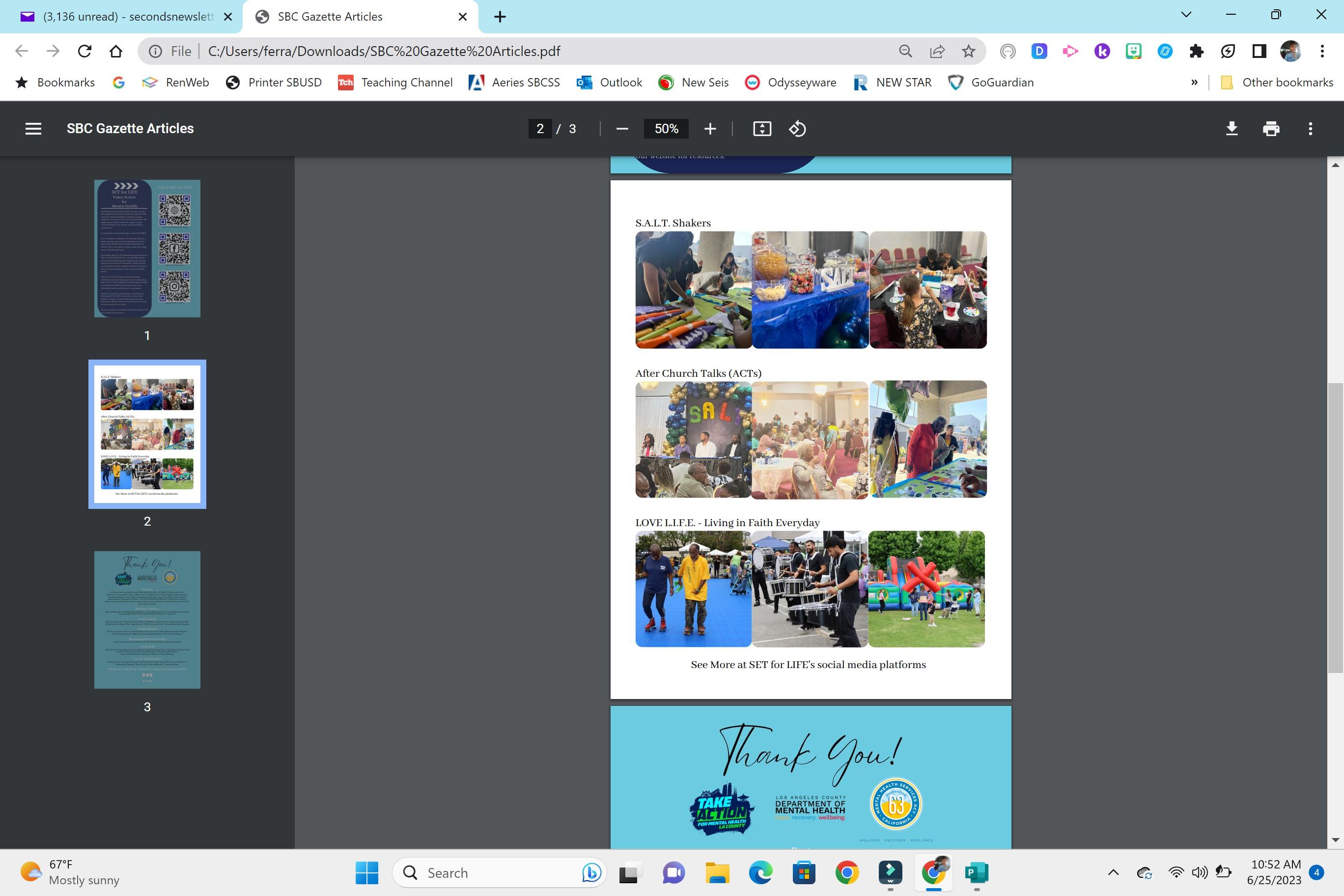Toggle the PDF sidebar hamburger menu
The height and width of the screenshot is (896, 1344).
click(33, 129)
